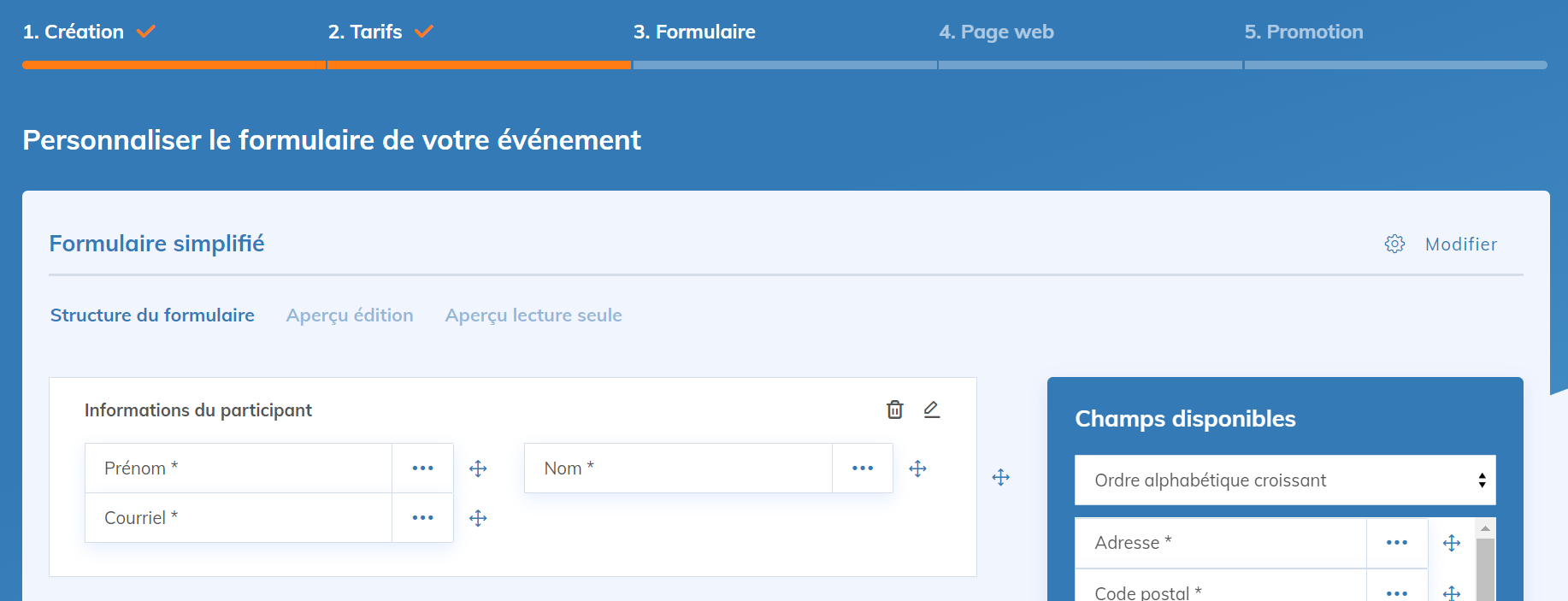Switch to the Aperçu lecture seule tab
The width and height of the screenshot is (1568, 601).
point(533,315)
